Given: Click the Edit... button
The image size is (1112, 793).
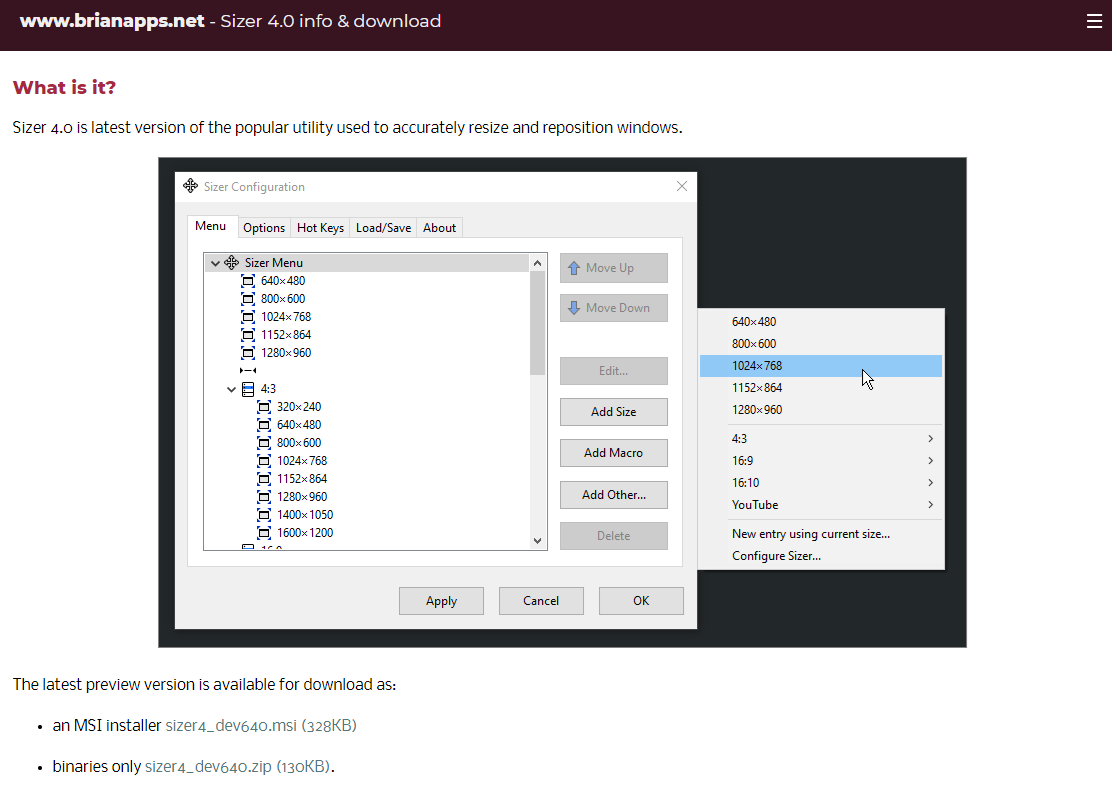Looking at the screenshot, I should tap(613, 371).
